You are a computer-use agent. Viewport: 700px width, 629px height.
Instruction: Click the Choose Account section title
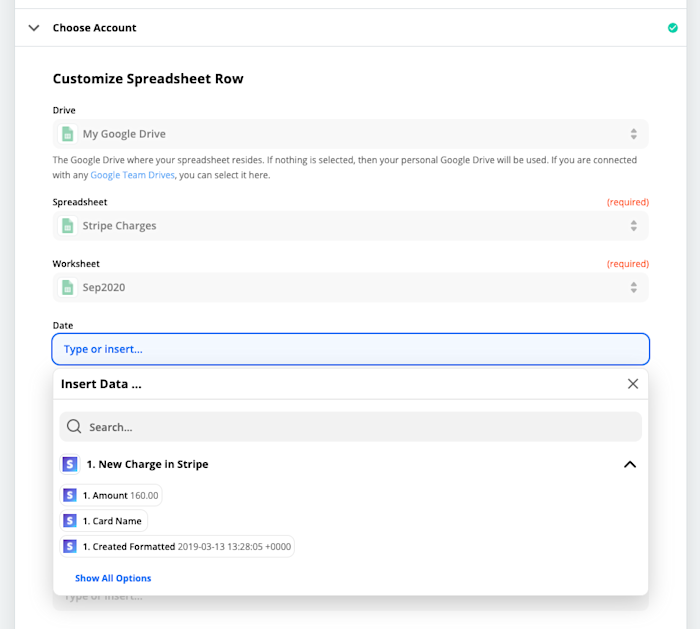point(94,28)
